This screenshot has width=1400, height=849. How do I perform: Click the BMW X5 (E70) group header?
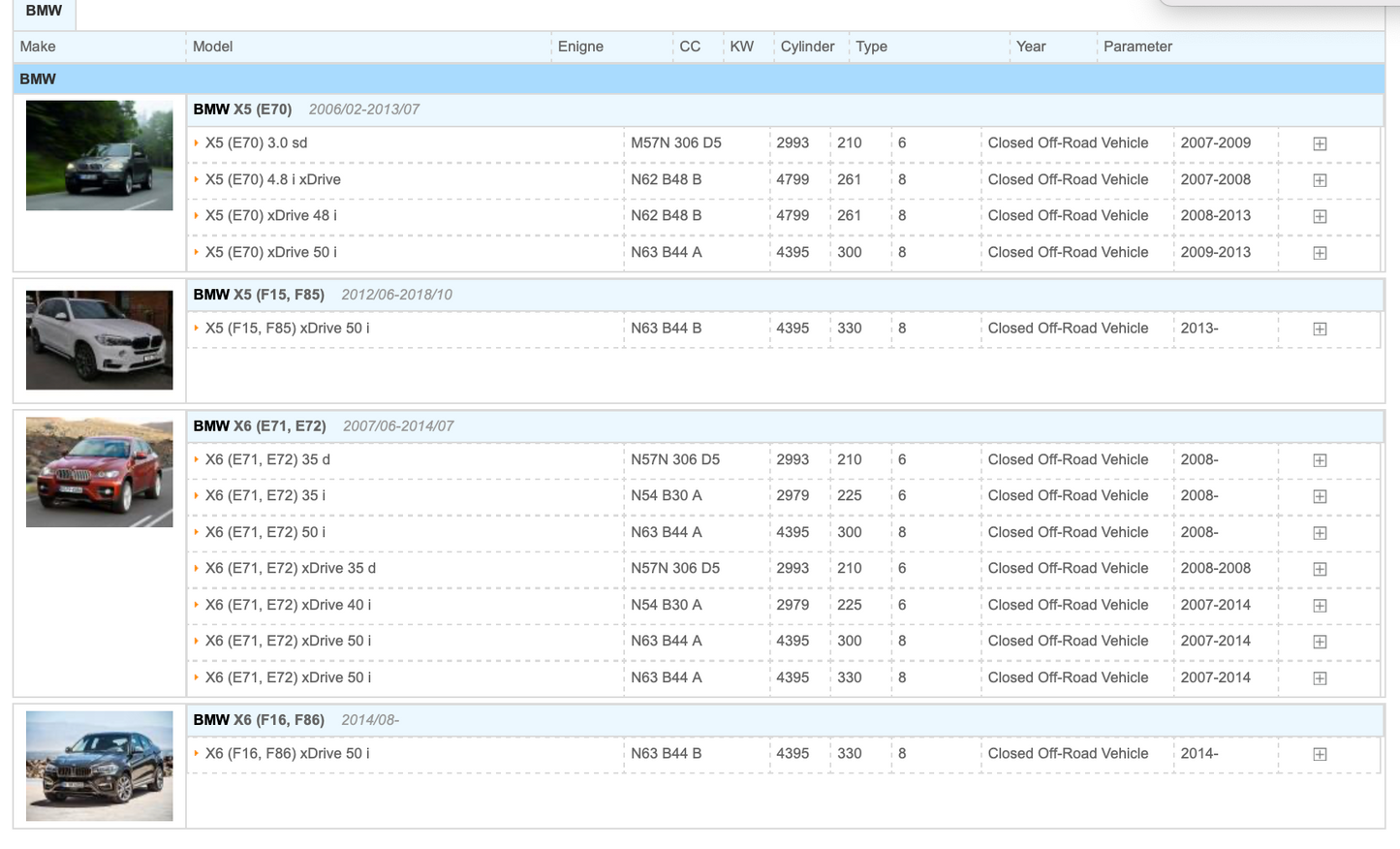tap(785, 110)
